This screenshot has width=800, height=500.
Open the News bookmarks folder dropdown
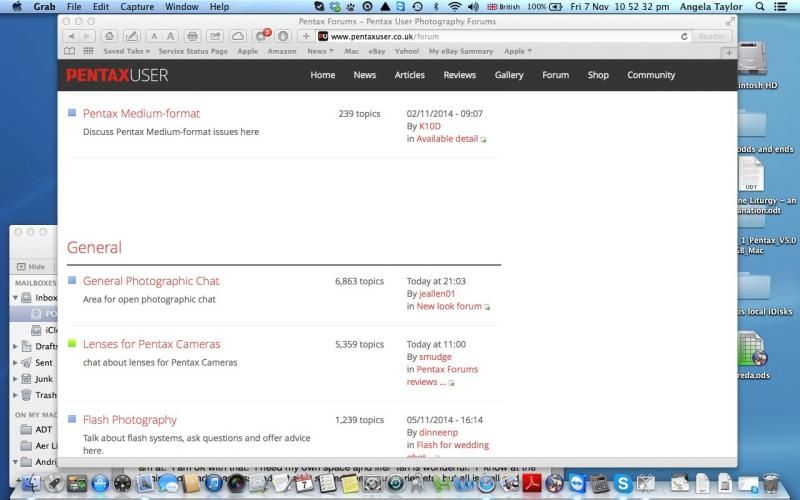[320, 51]
